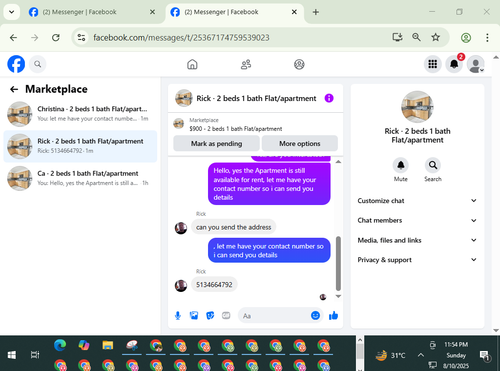Click Rick's avatar beside phone number
The image size is (500, 371).
click(181, 285)
